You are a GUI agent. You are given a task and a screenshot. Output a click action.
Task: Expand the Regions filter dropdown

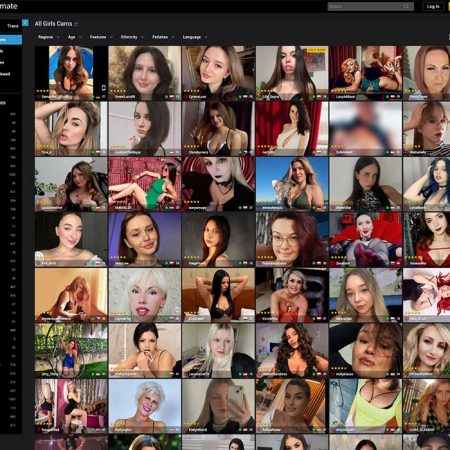pyautogui.click(x=49, y=37)
